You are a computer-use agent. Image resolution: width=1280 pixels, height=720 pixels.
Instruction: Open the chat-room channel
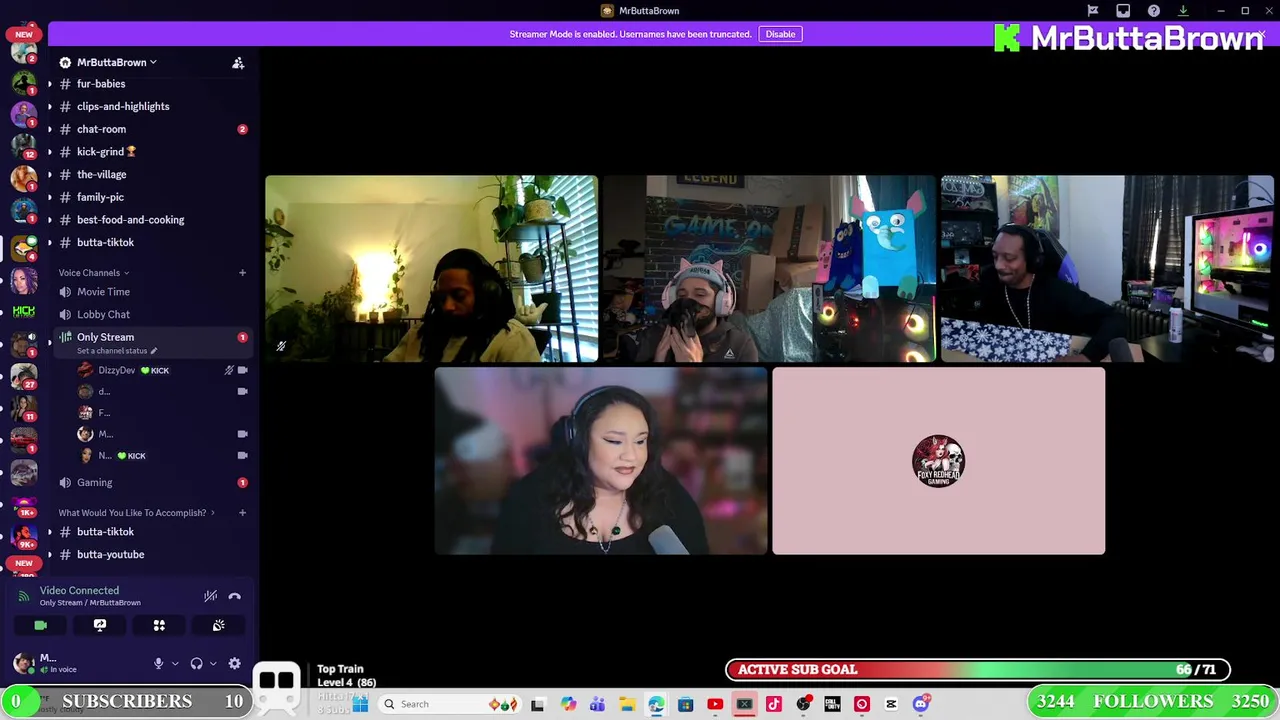pyautogui.click(x=101, y=129)
